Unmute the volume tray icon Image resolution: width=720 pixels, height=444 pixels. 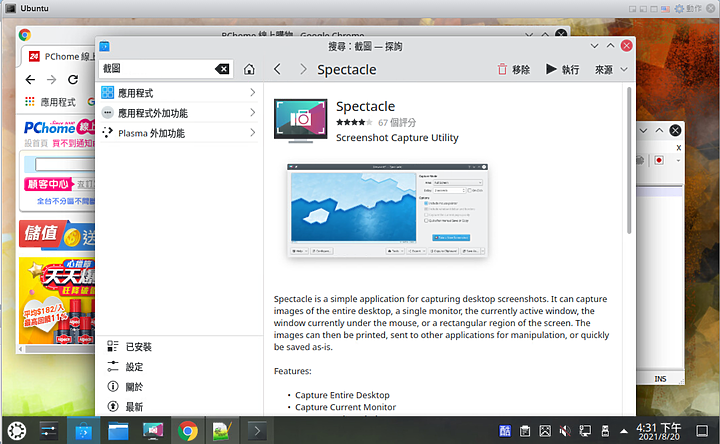(x=565, y=431)
